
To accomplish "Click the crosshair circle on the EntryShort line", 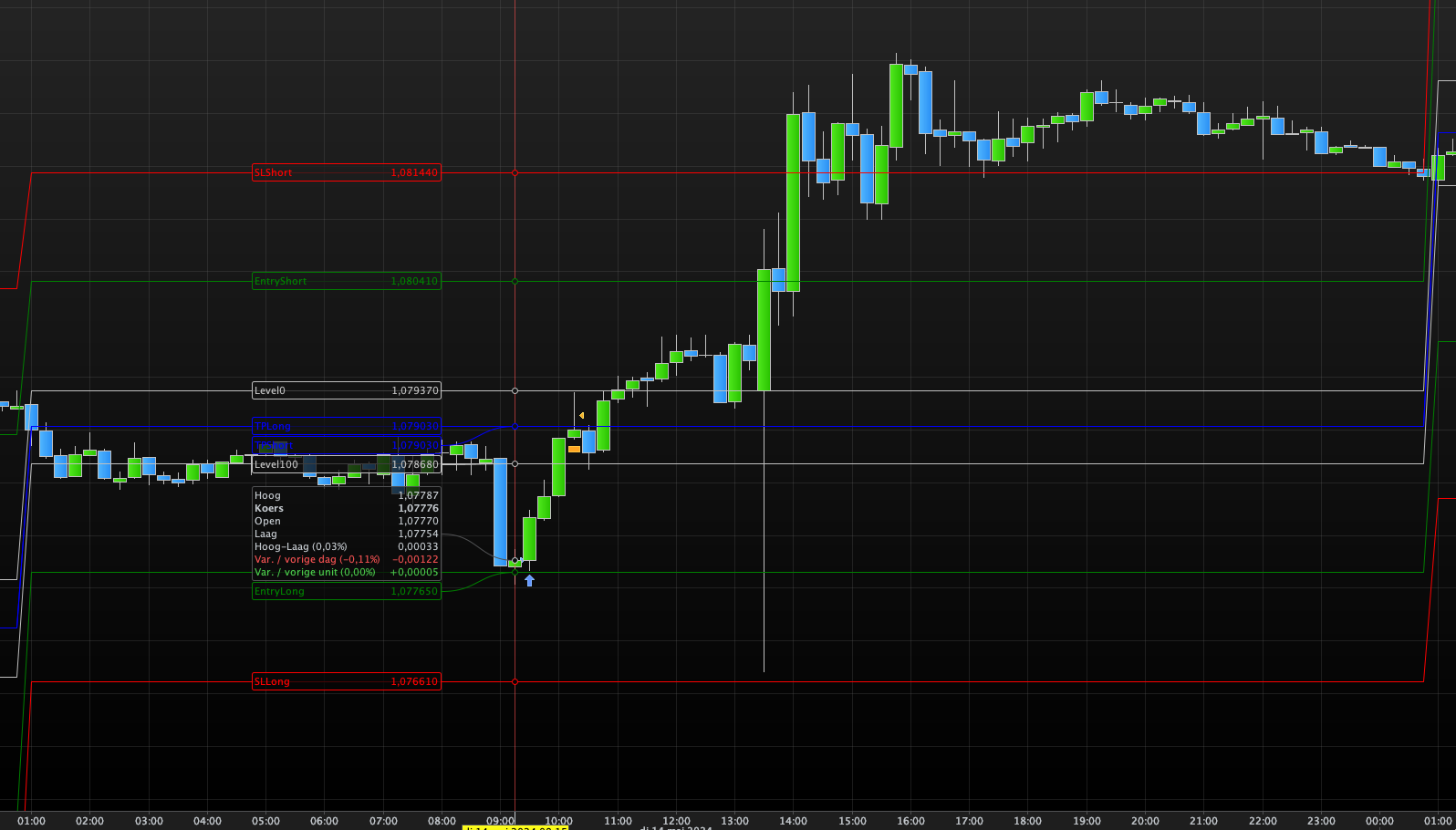I will point(515,281).
